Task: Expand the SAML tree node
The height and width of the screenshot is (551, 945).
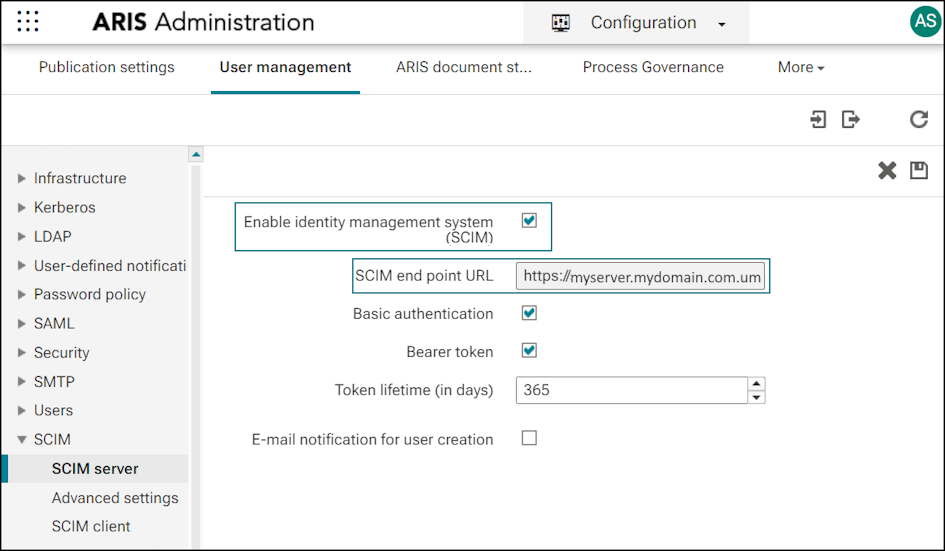Action: click(x=22, y=323)
